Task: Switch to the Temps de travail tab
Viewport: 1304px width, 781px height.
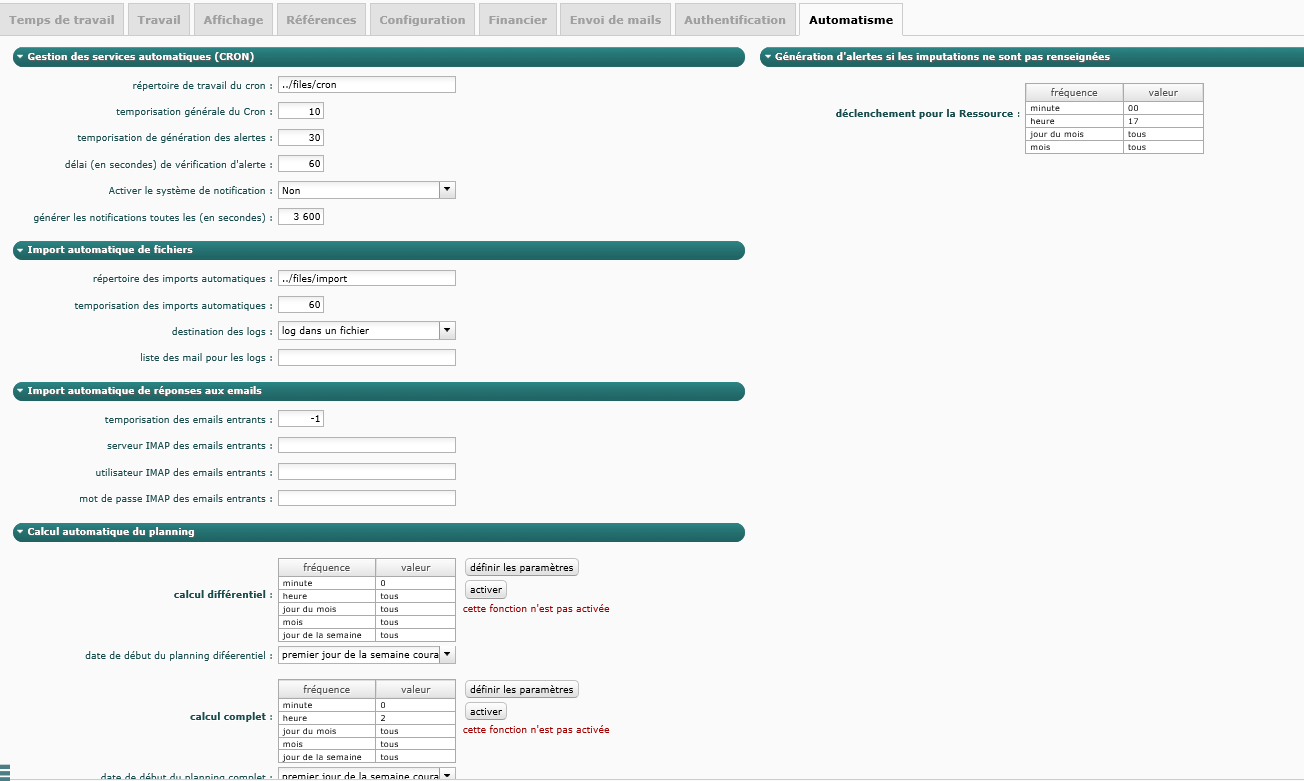Action: point(62,20)
